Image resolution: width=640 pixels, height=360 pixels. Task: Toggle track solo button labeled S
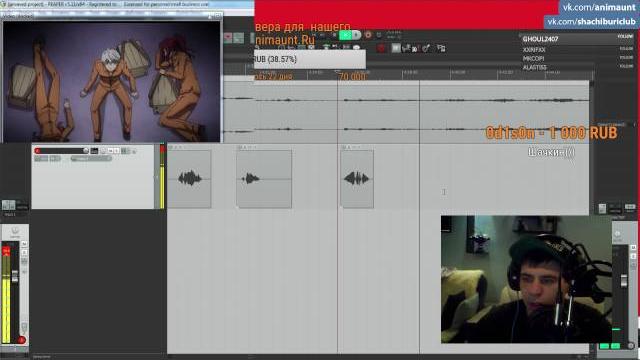[117, 151]
